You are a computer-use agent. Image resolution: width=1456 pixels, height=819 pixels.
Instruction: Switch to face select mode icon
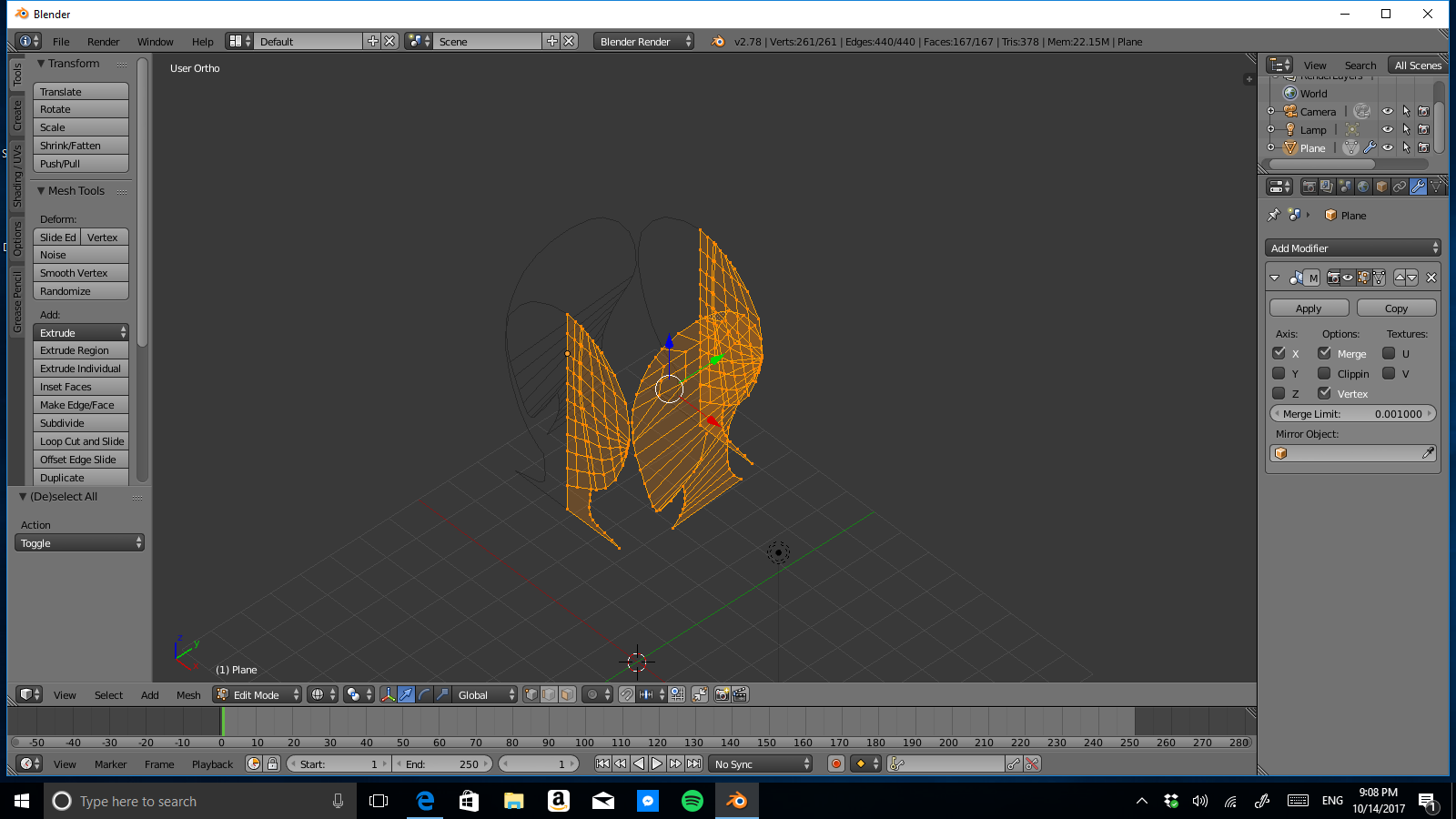pos(568,694)
